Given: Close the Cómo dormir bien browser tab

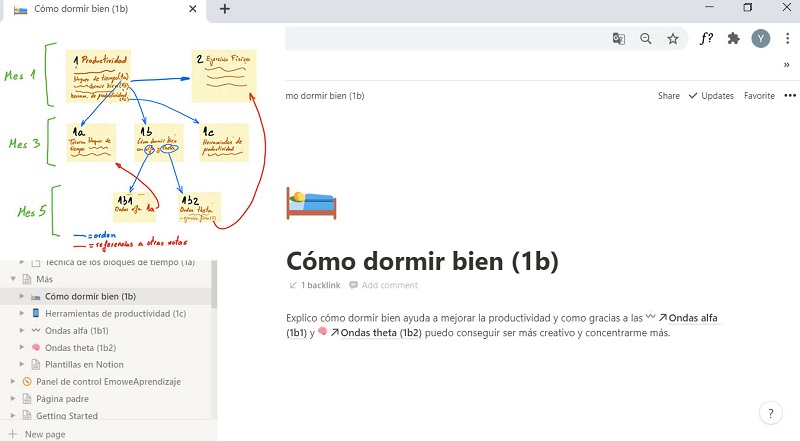Looking at the screenshot, I should pyautogui.click(x=192, y=9).
